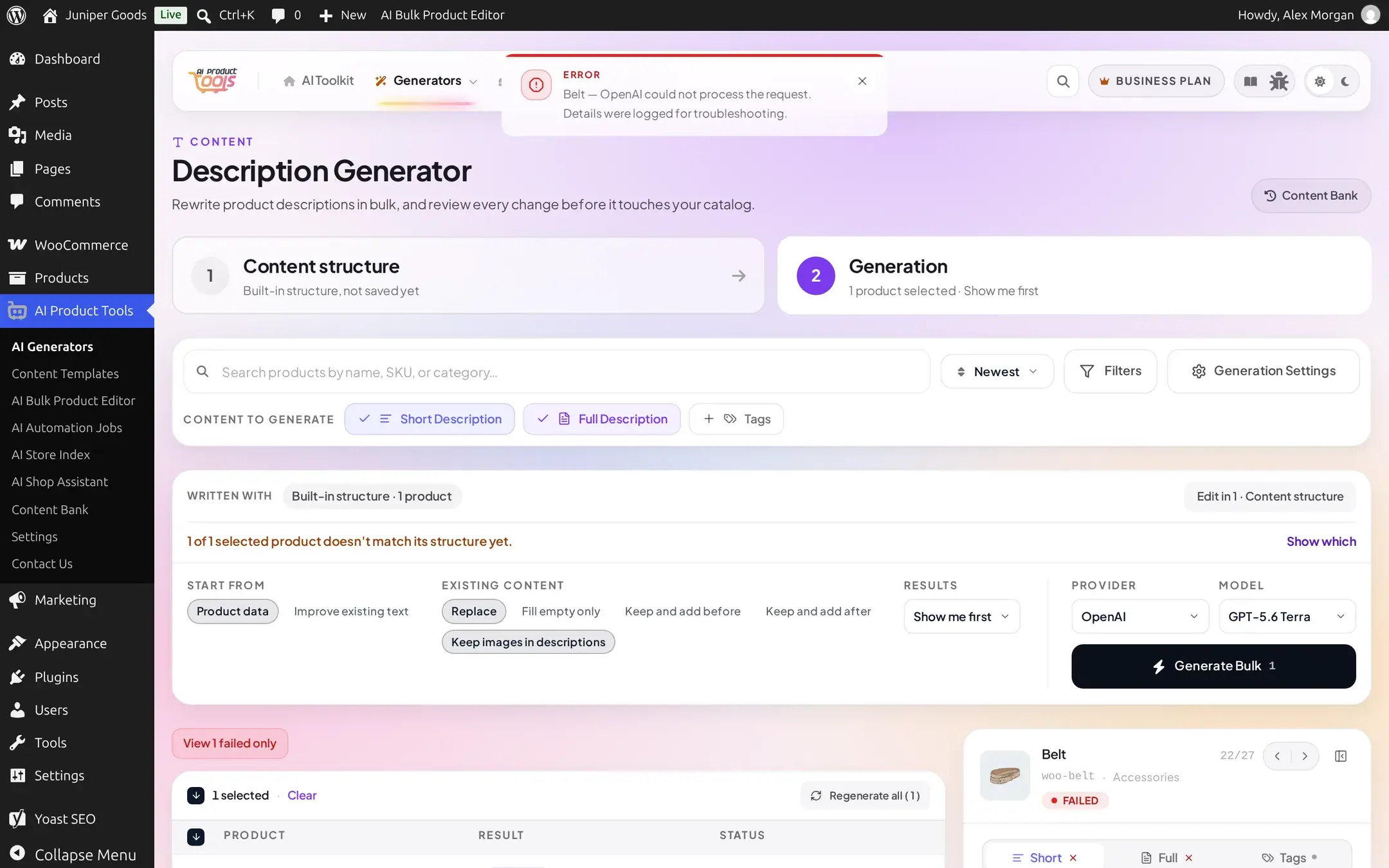Open the OpenAI provider dropdown
This screenshot has height=868, width=1389.
point(1139,617)
